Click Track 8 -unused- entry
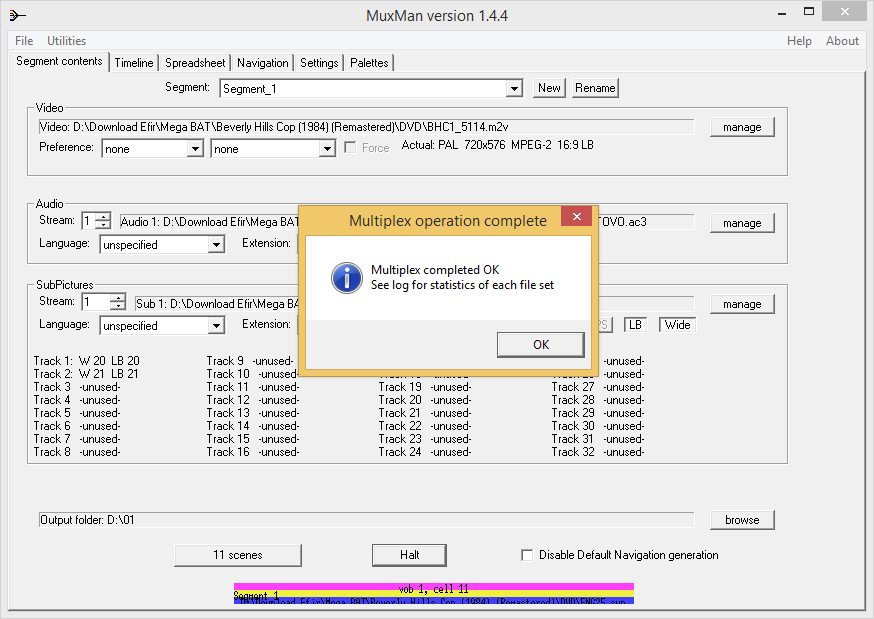 click(x=77, y=452)
